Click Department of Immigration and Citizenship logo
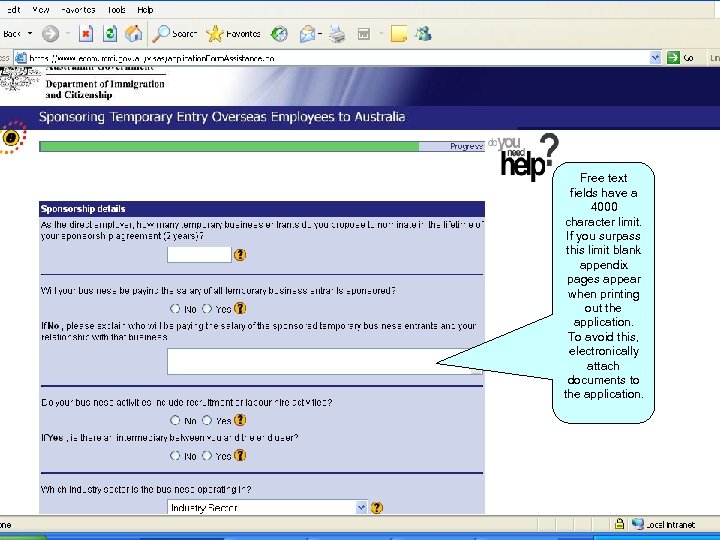 83,84
